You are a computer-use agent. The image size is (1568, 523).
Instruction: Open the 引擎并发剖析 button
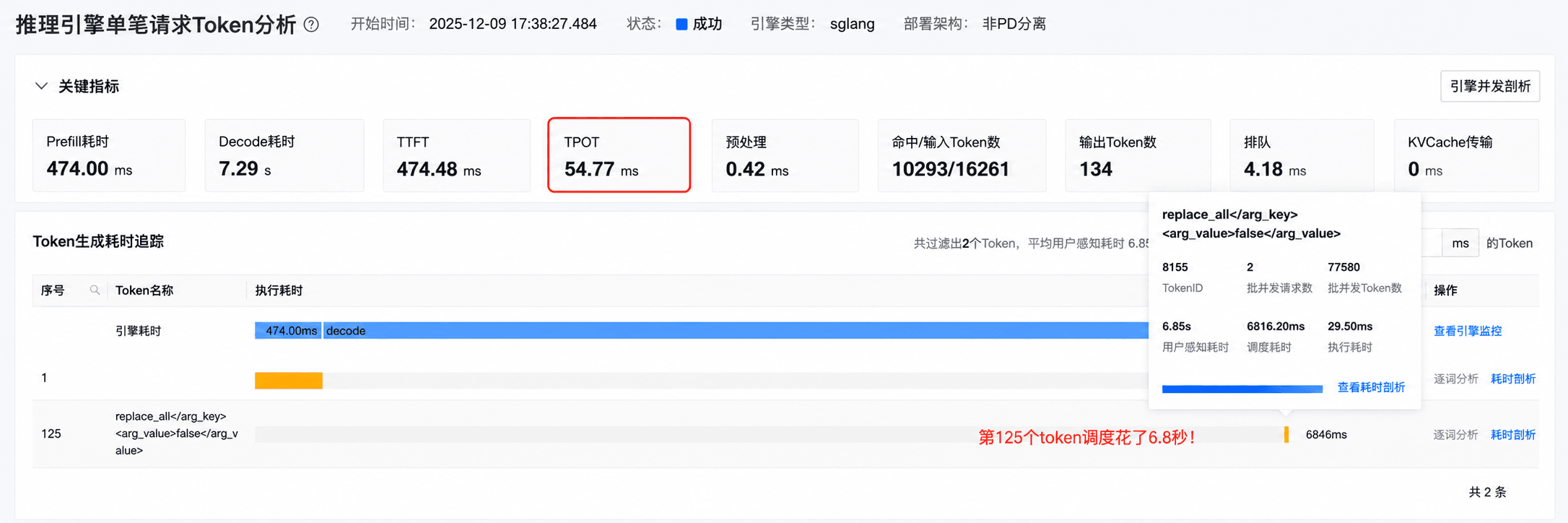pos(1490,86)
